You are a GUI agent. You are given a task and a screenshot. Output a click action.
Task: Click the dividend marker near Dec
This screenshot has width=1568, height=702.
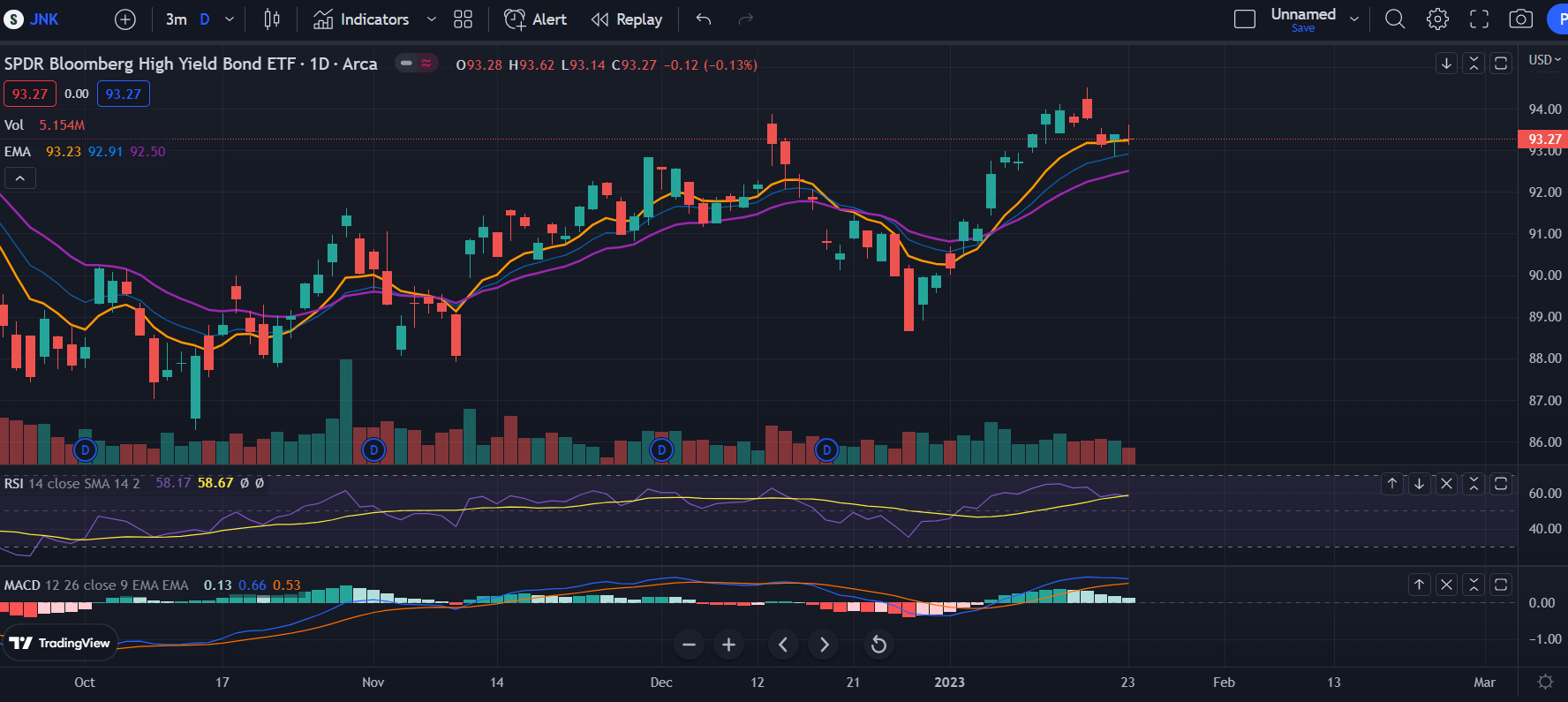(x=661, y=450)
